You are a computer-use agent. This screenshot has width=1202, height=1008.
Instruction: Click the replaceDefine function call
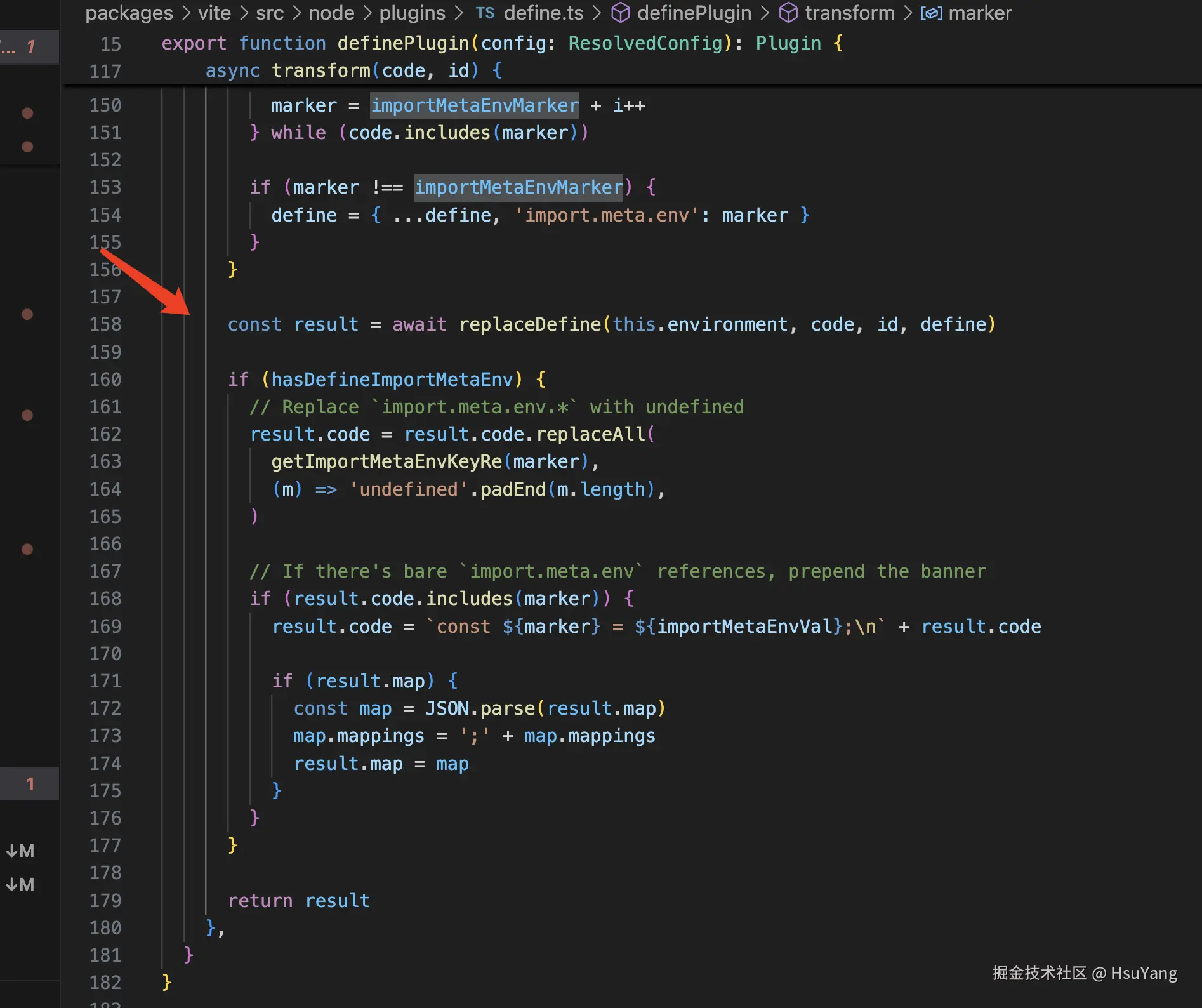[x=530, y=324]
